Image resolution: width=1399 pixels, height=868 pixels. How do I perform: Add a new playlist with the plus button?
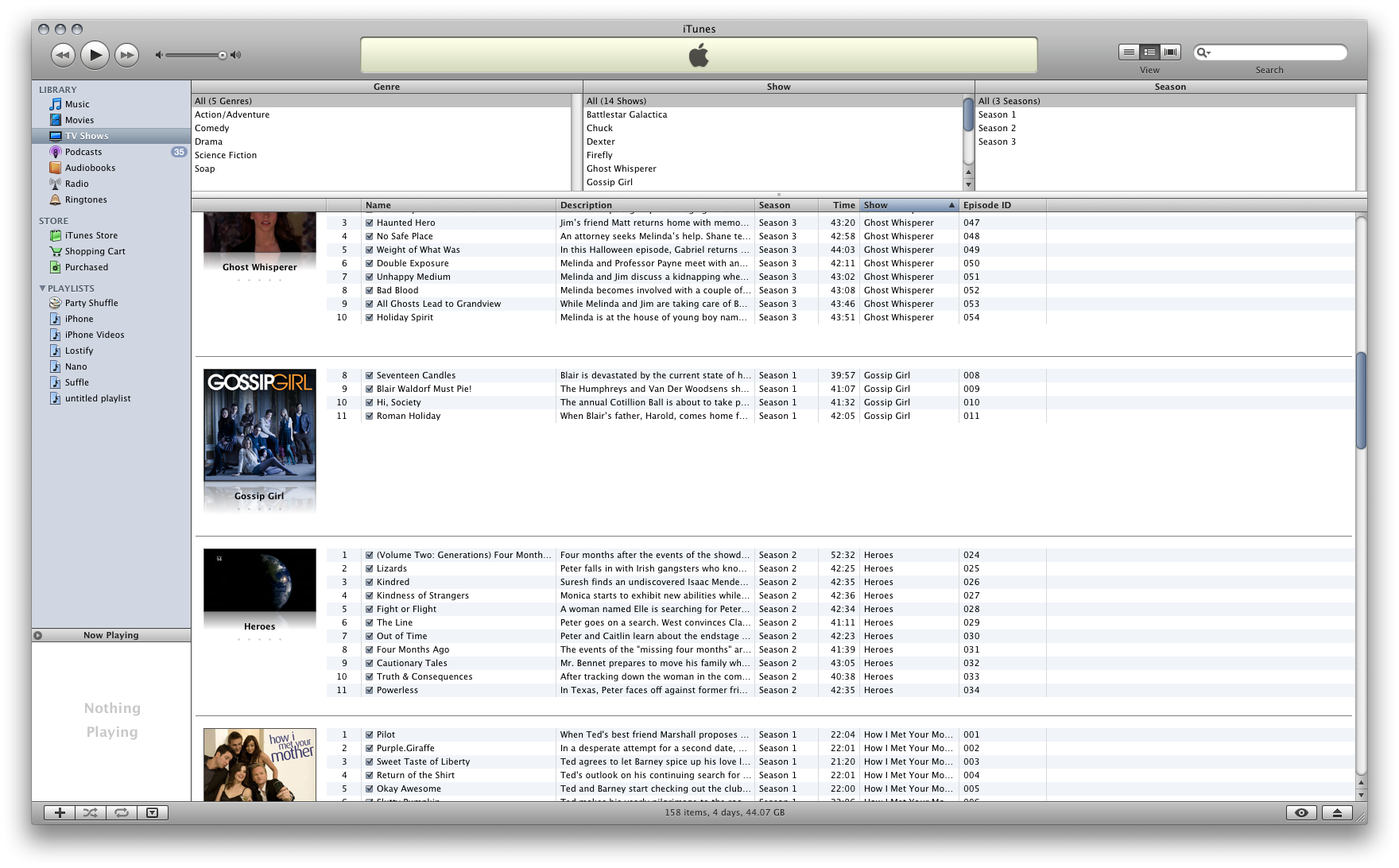click(x=60, y=812)
